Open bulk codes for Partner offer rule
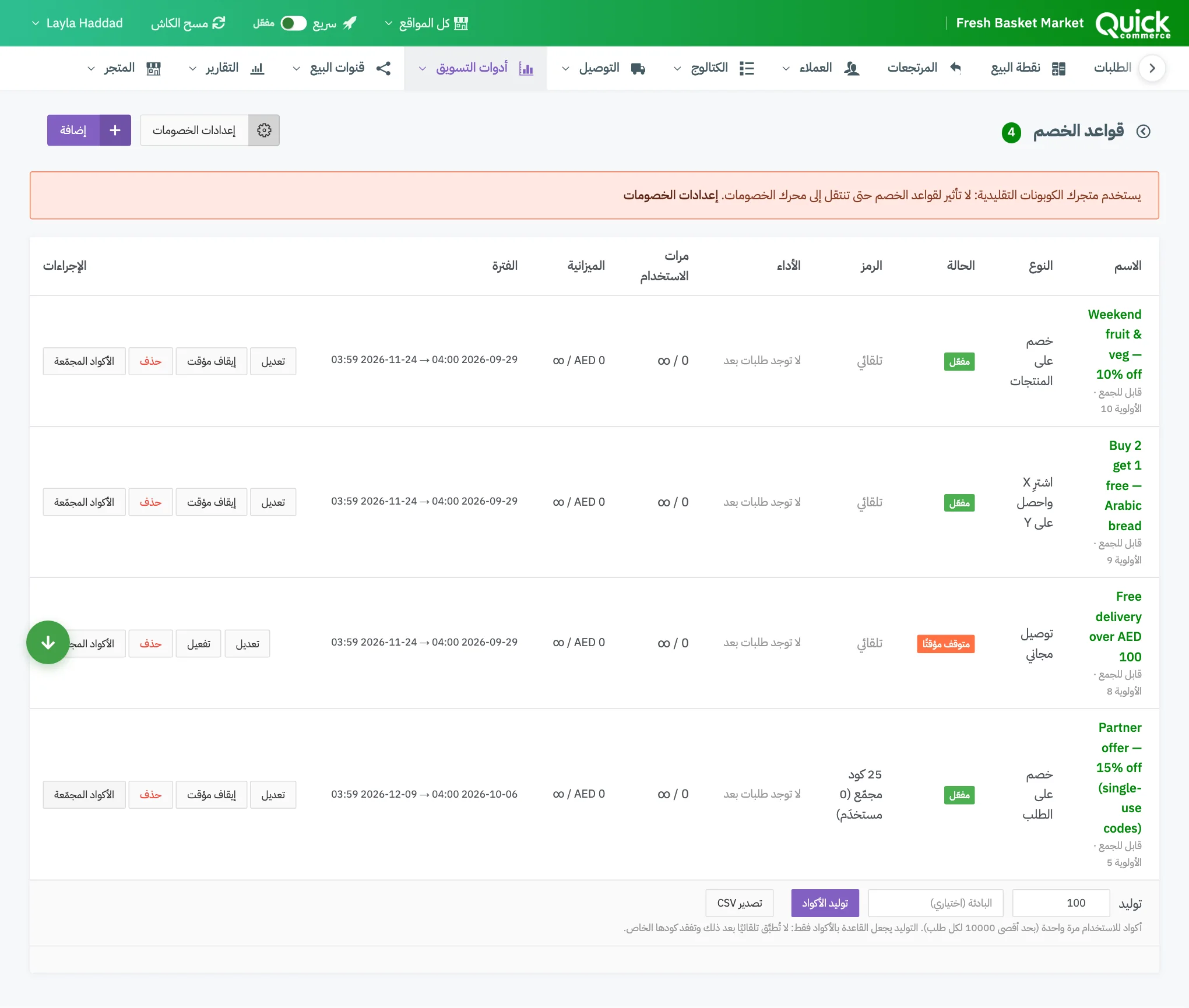This screenshot has width=1189, height=1008. [x=84, y=795]
